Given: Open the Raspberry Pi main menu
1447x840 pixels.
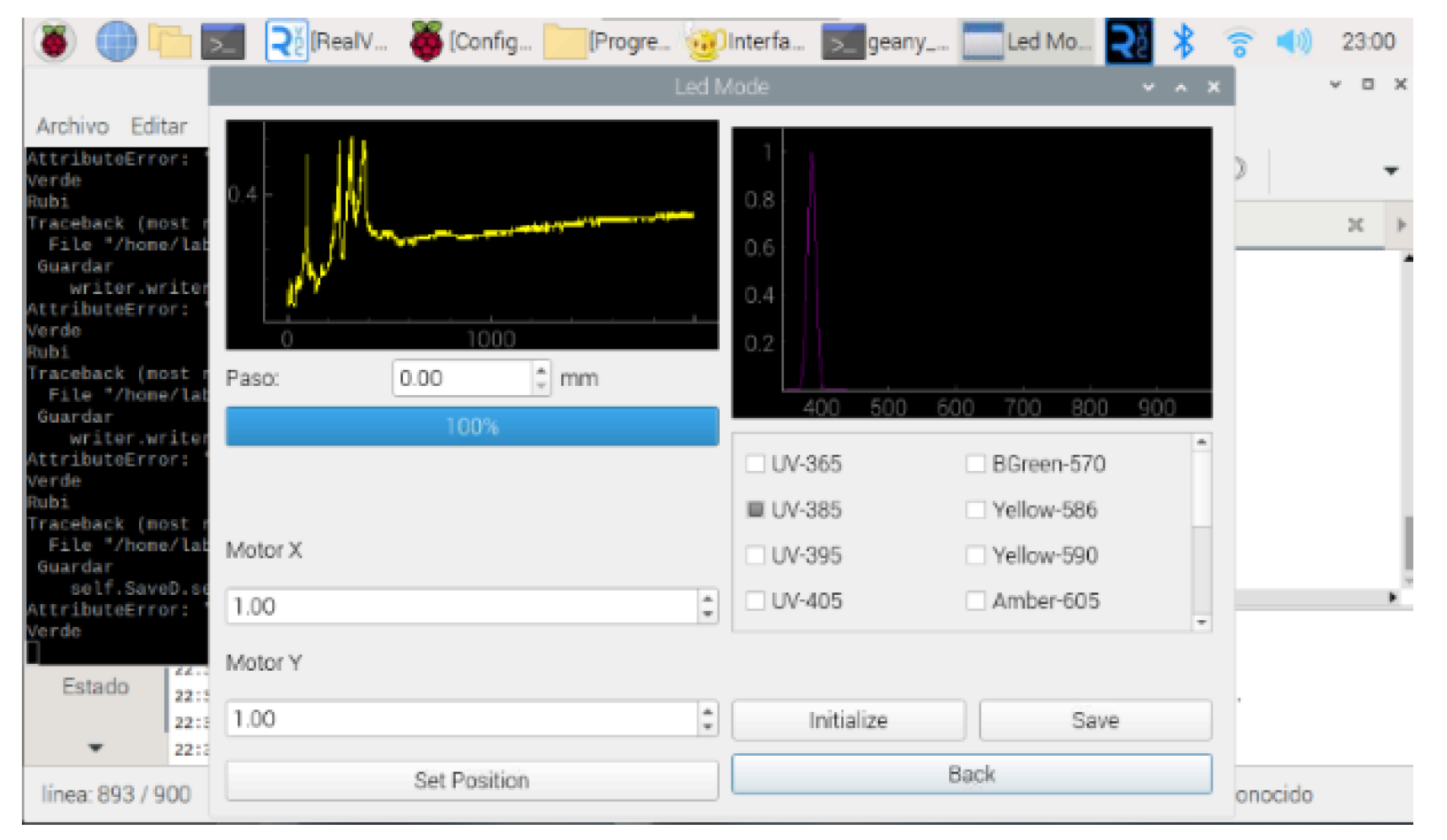Looking at the screenshot, I should point(55,41).
